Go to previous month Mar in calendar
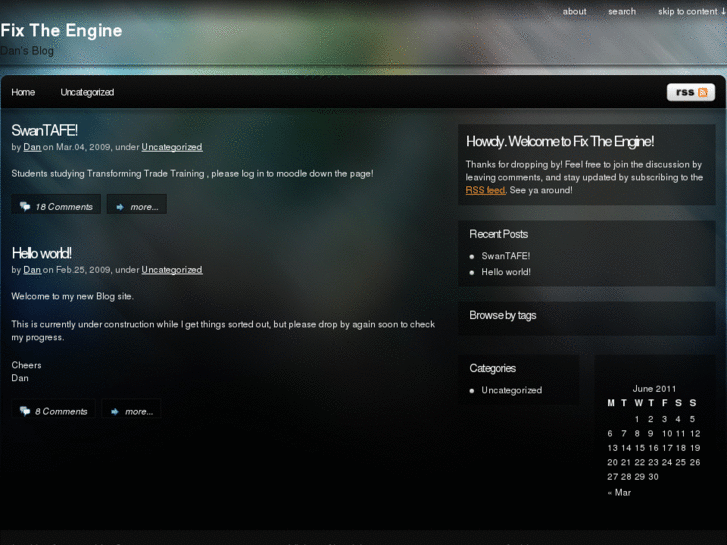727x545 pixels. pyautogui.click(x=619, y=493)
